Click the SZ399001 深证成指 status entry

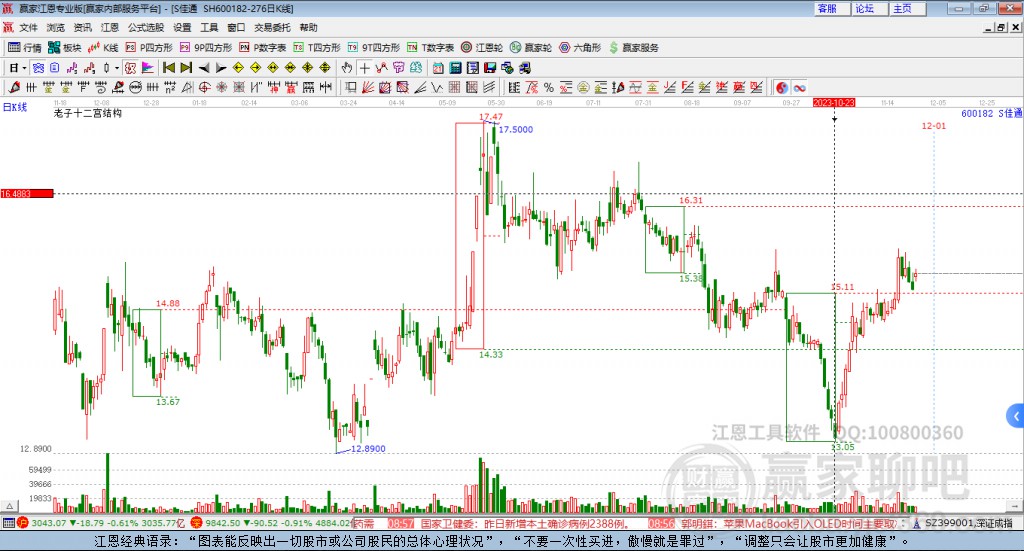click(964, 523)
